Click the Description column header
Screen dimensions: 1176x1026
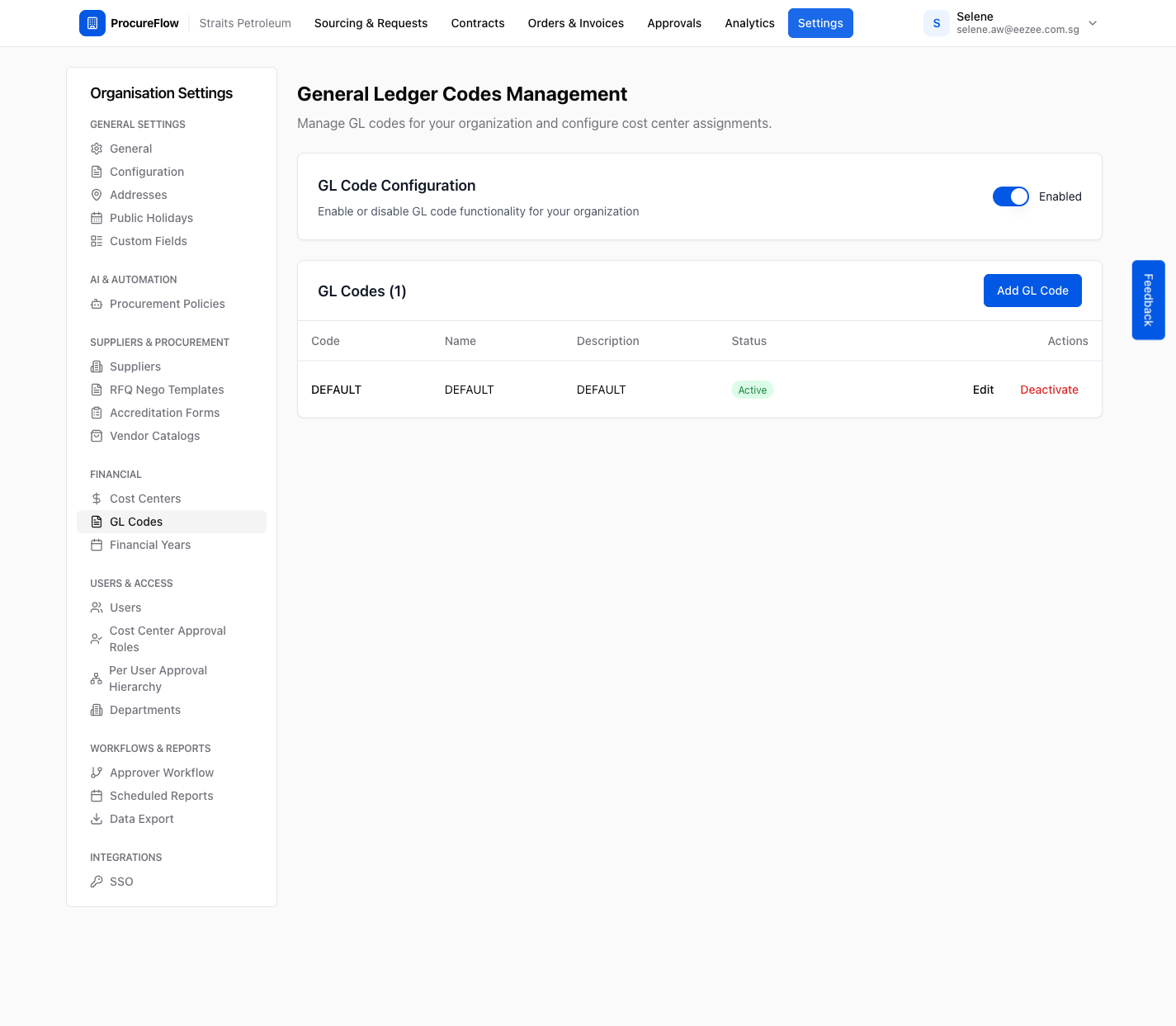pyautogui.click(x=607, y=341)
